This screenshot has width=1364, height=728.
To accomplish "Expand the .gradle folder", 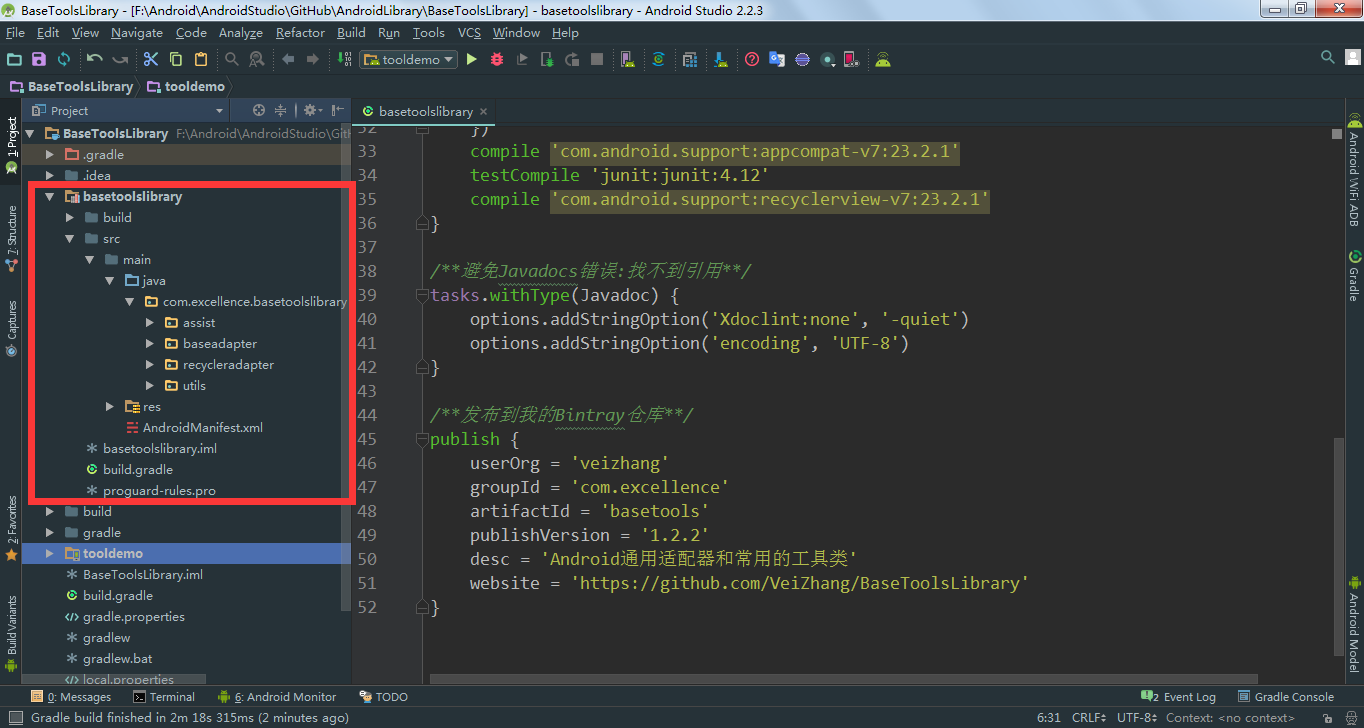I will [x=49, y=154].
